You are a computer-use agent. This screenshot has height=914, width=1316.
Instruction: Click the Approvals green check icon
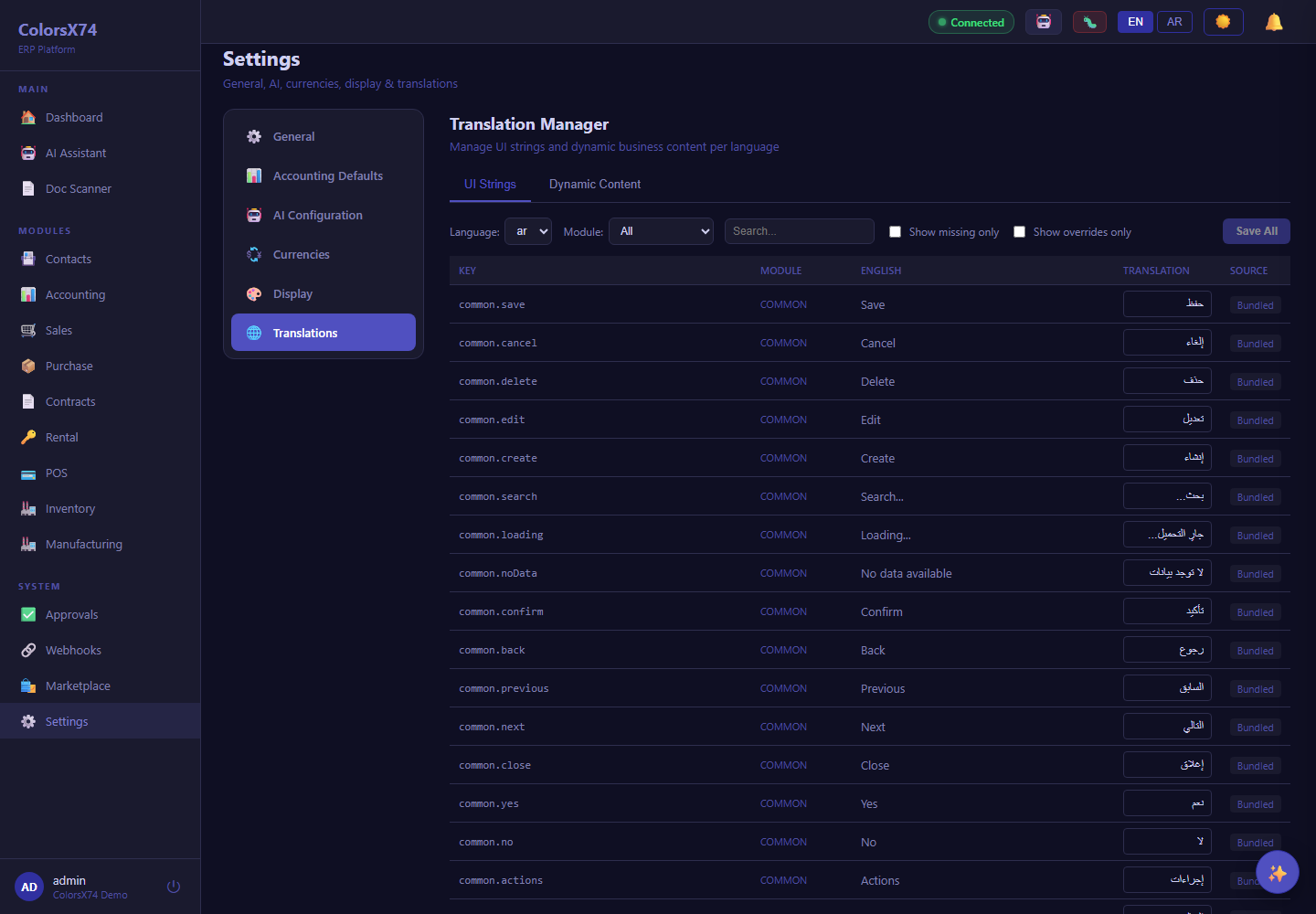(28, 614)
